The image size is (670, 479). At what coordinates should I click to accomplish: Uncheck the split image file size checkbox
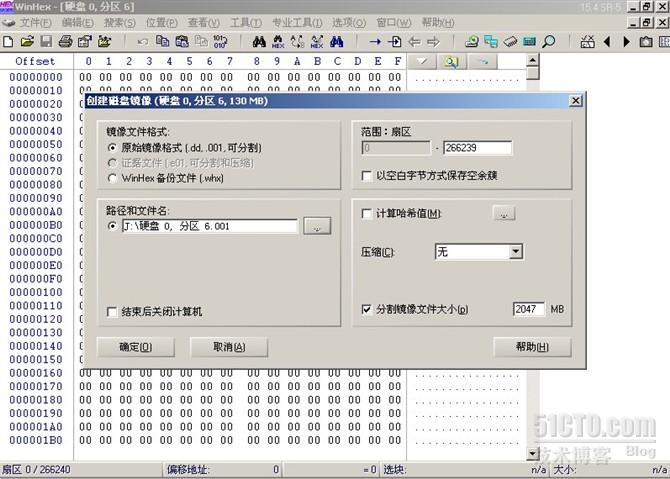(x=366, y=309)
